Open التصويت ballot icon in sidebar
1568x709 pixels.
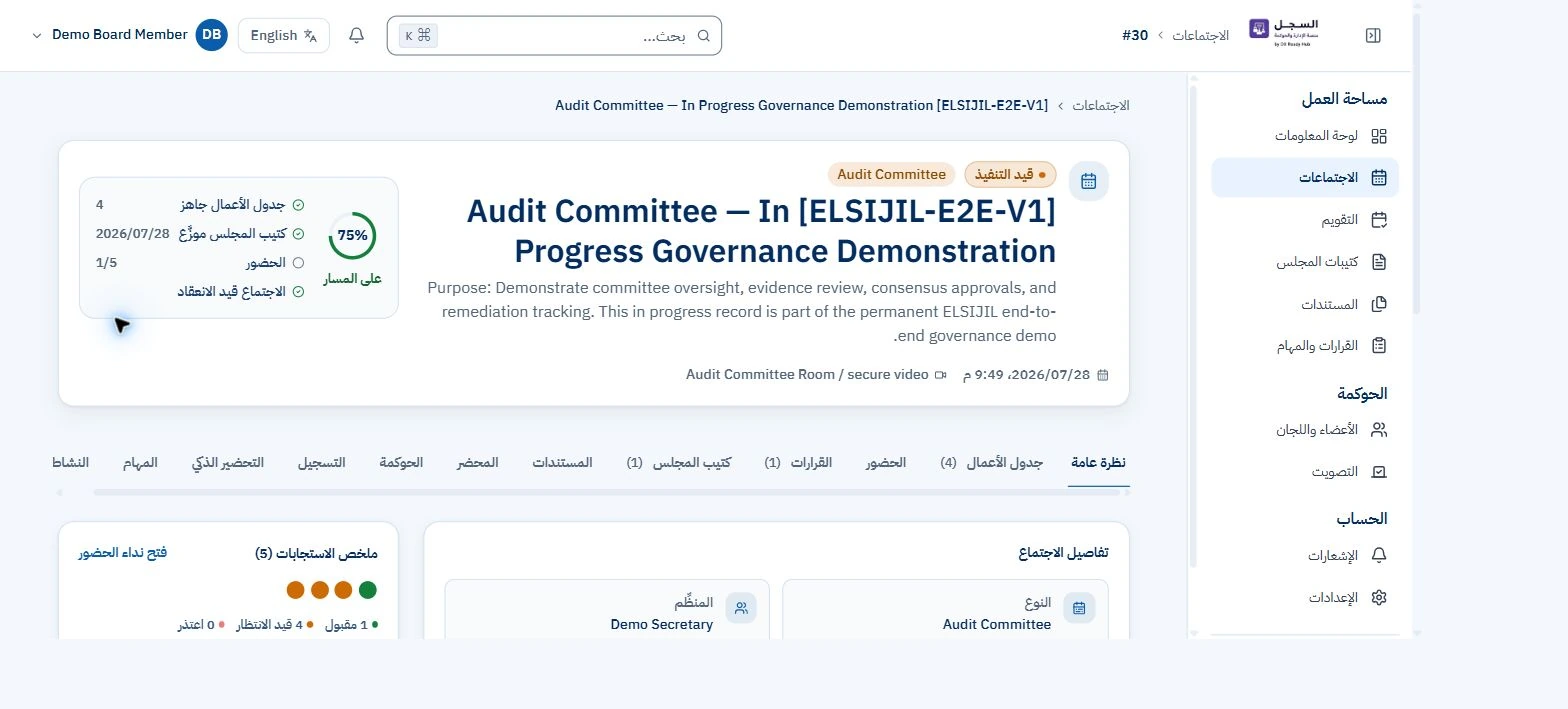[x=1379, y=472]
